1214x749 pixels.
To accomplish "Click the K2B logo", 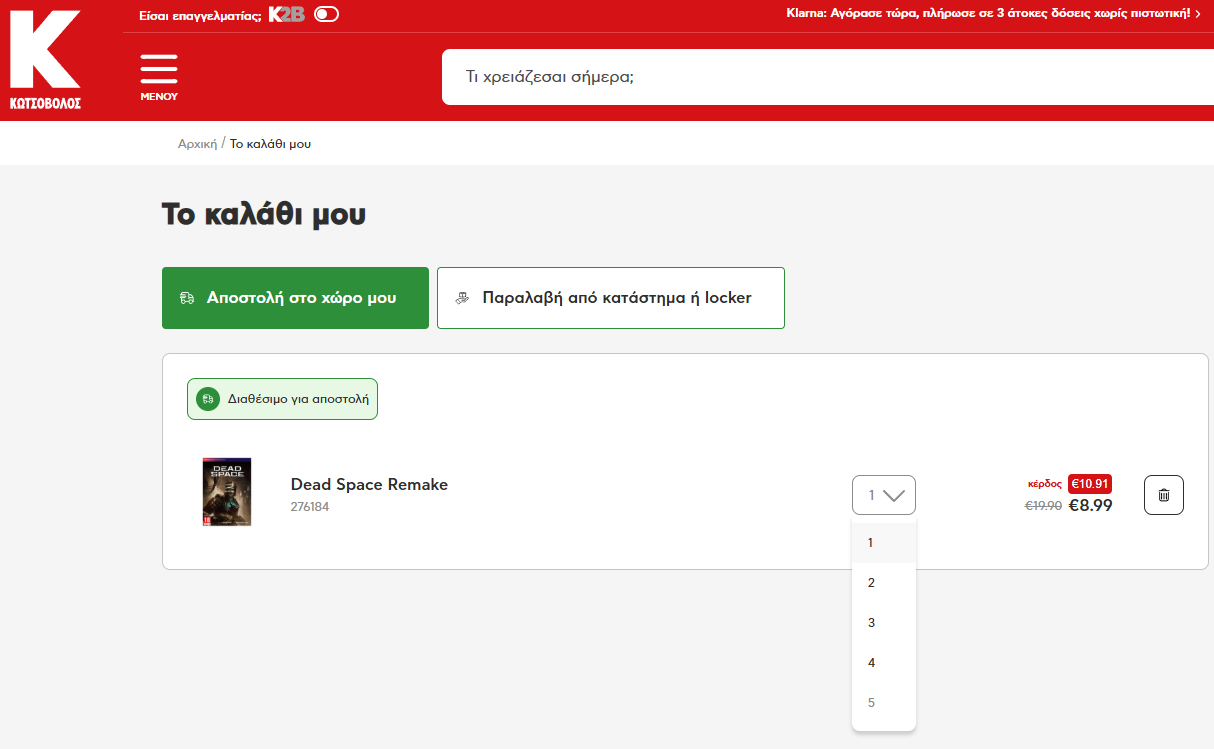I will (x=286, y=14).
